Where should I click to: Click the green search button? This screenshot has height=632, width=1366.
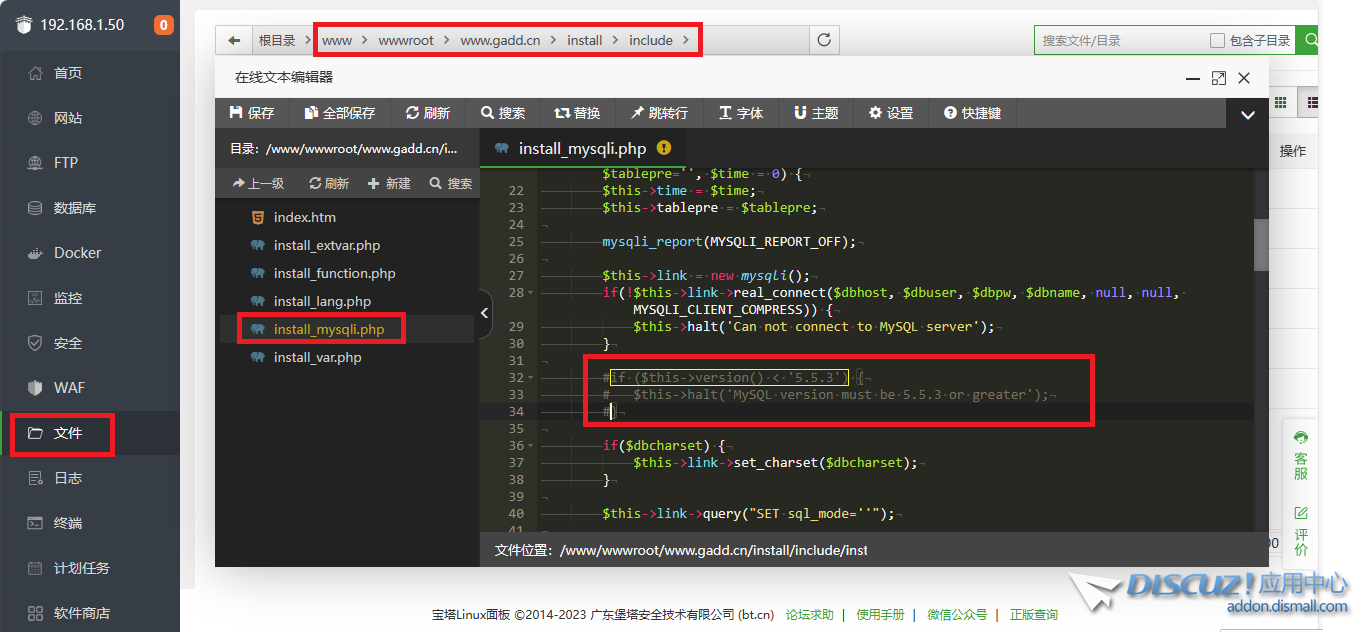coord(1308,40)
